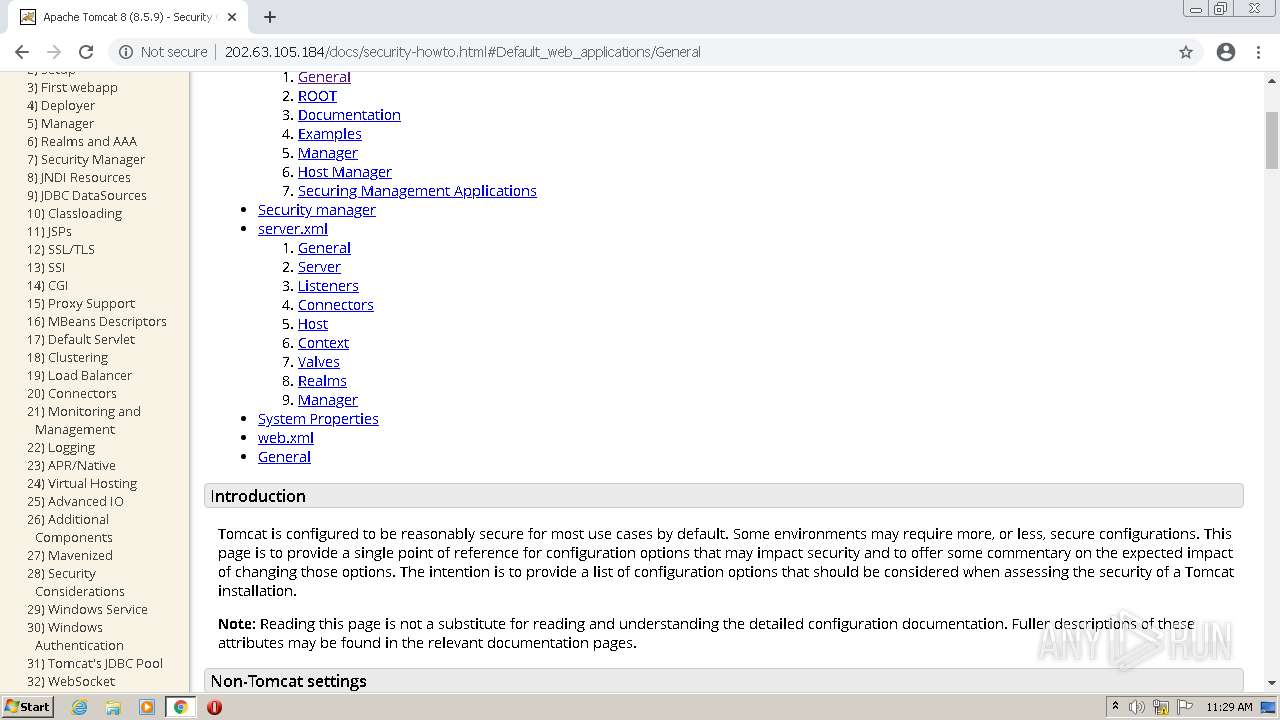Select the Chrome taskbar icon
The width and height of the screenshot is (1280, 720).
point(180,707)
